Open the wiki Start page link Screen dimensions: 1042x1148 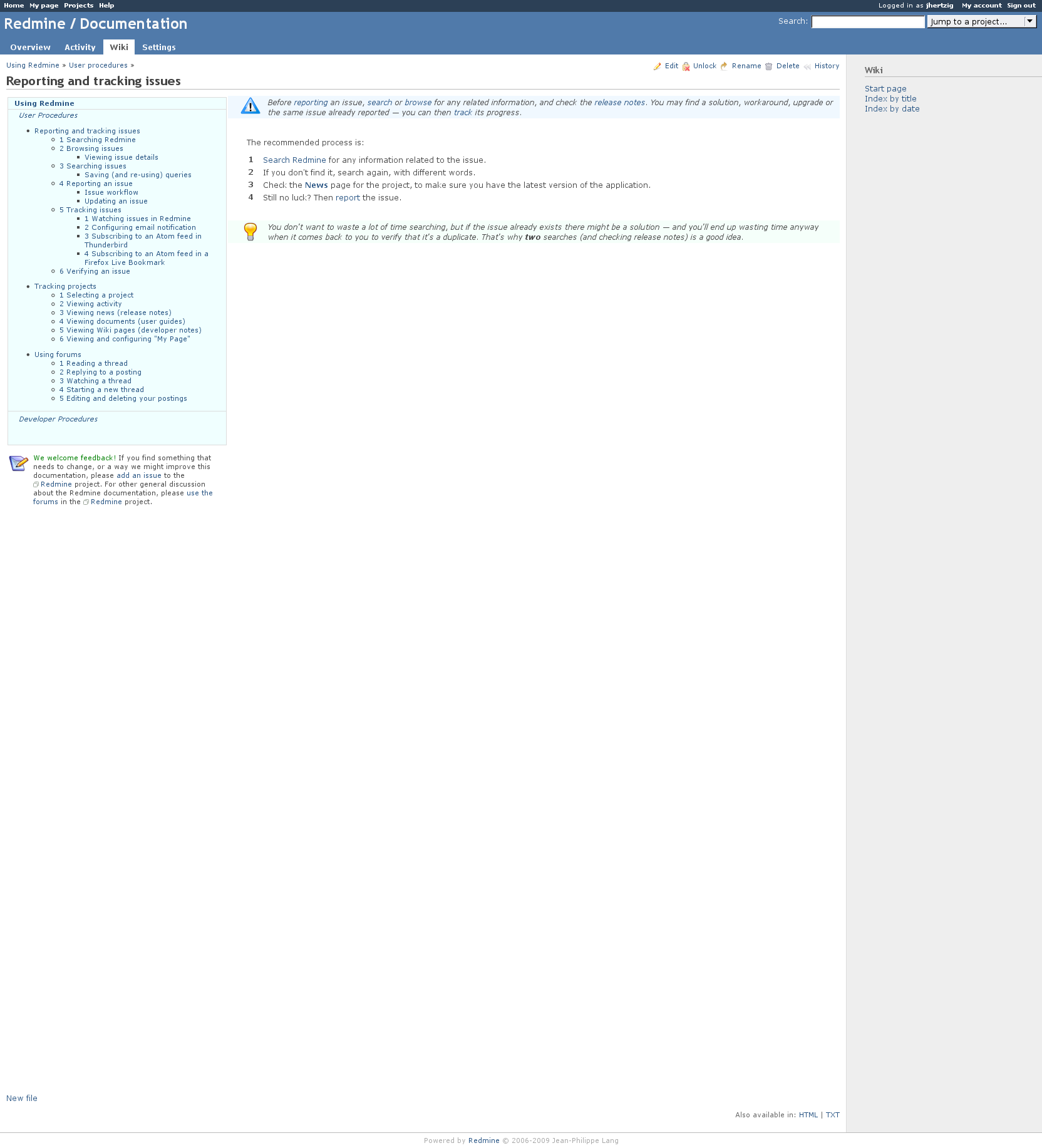pos(885,89)
